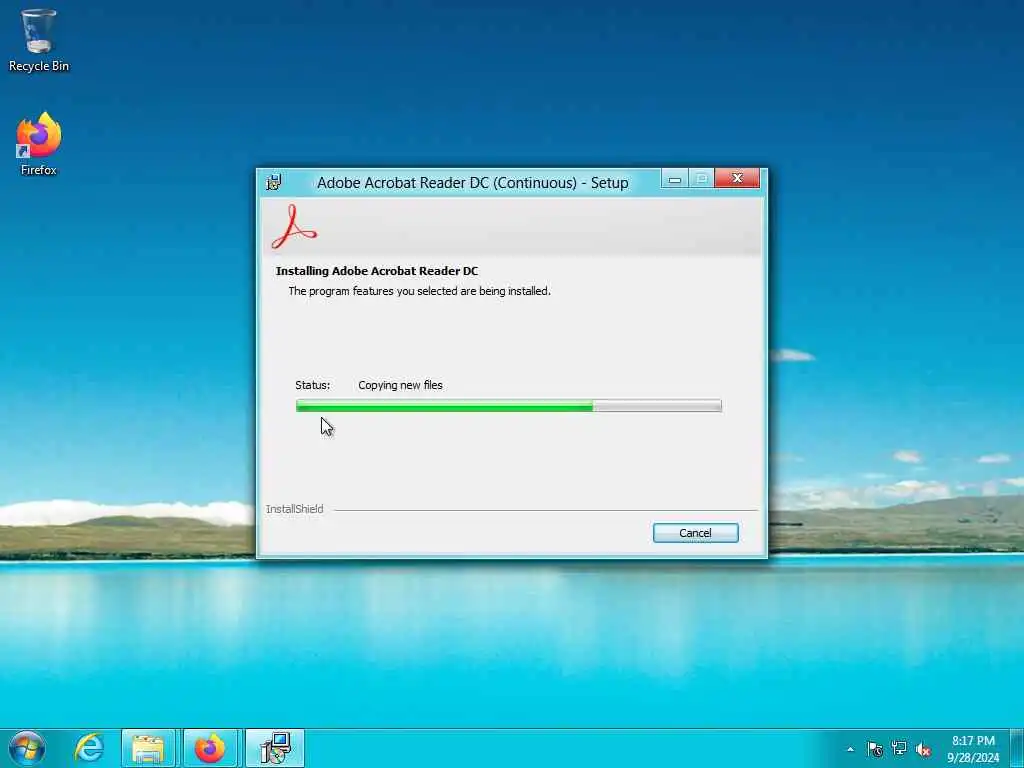Click the muted volume tray icon

[923, 750]
